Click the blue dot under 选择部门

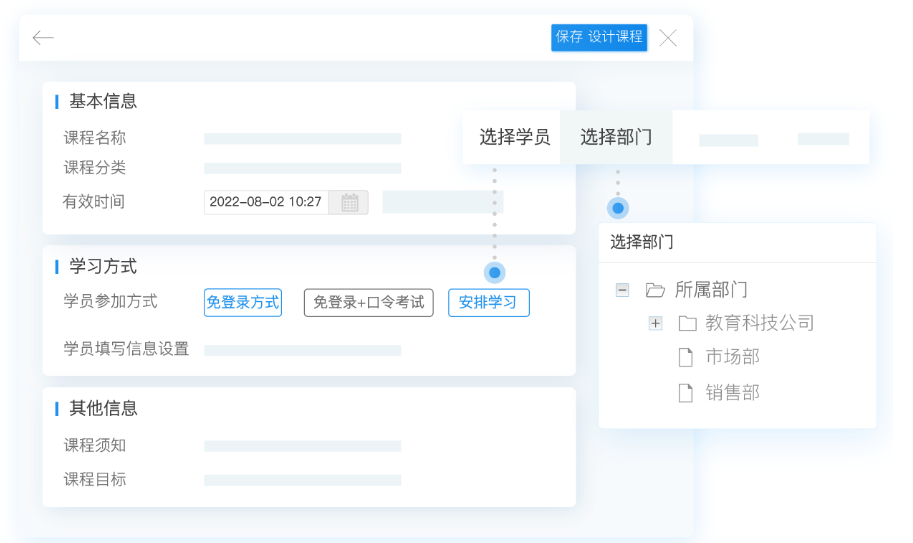click(618, 208)
